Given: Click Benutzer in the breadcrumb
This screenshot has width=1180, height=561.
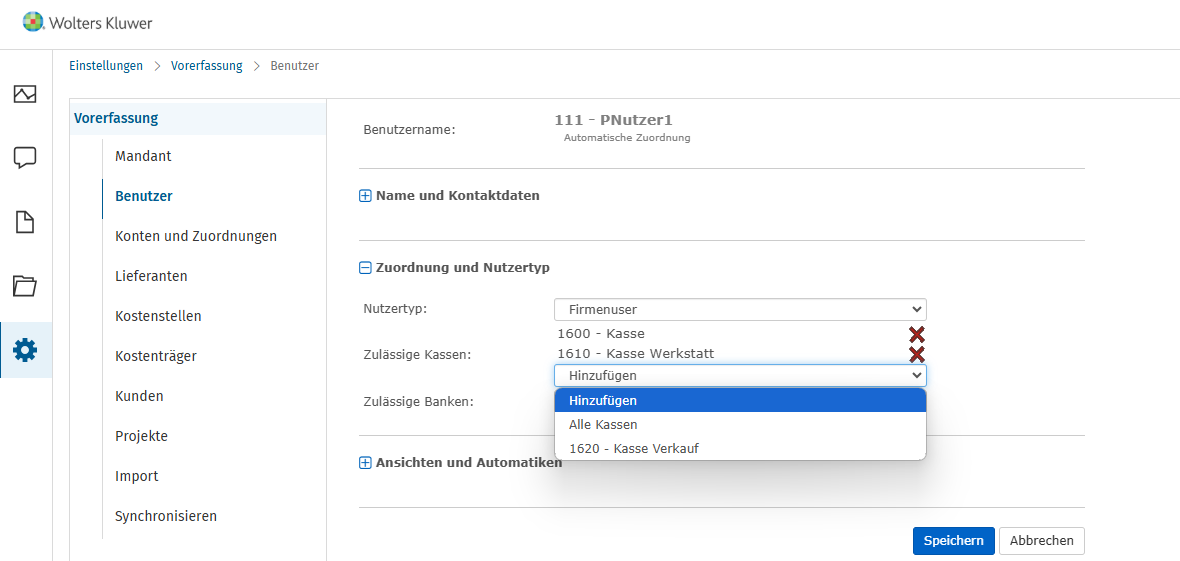Looking at the screenshot, I should coord(295,66).
